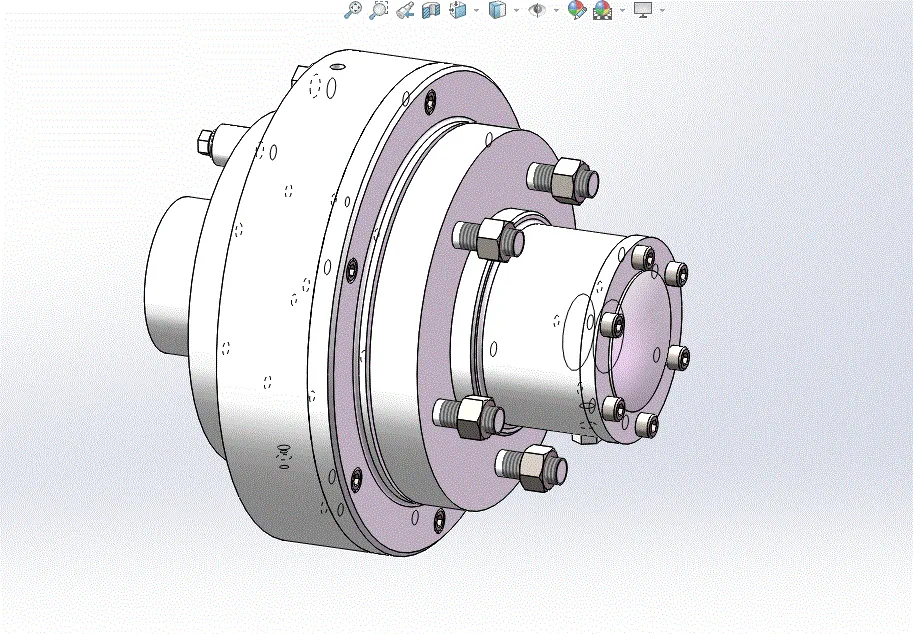Click the View Settings monitor icon

coord(643,10)
